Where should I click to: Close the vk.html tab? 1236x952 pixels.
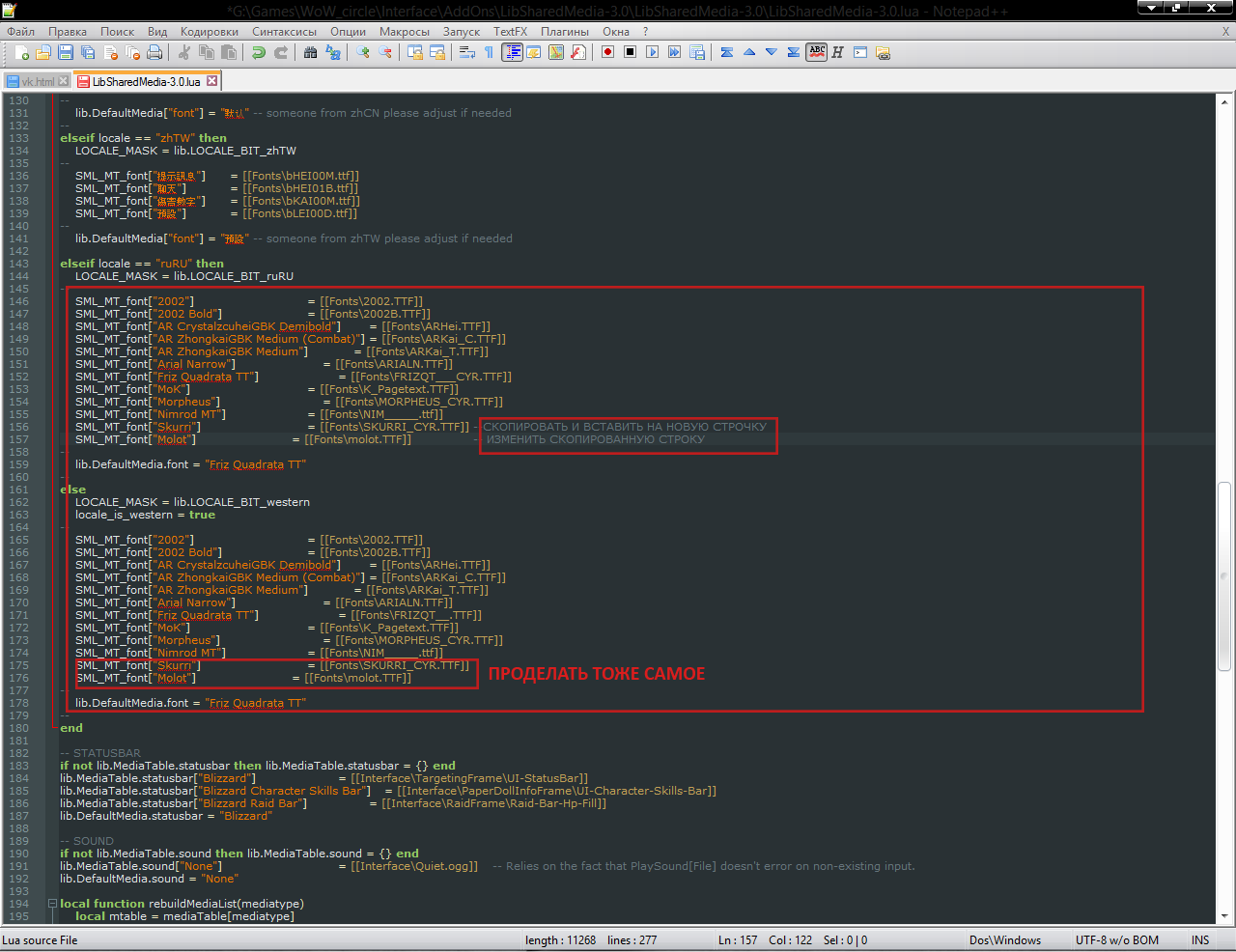point(64,82)
